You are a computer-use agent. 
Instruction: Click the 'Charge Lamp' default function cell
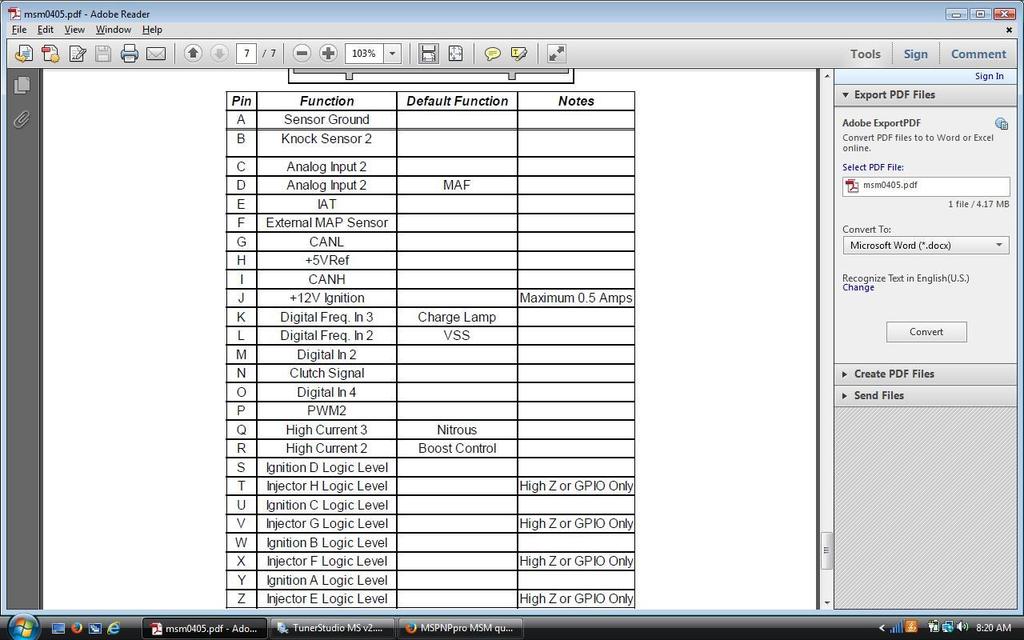pos(456,317)
